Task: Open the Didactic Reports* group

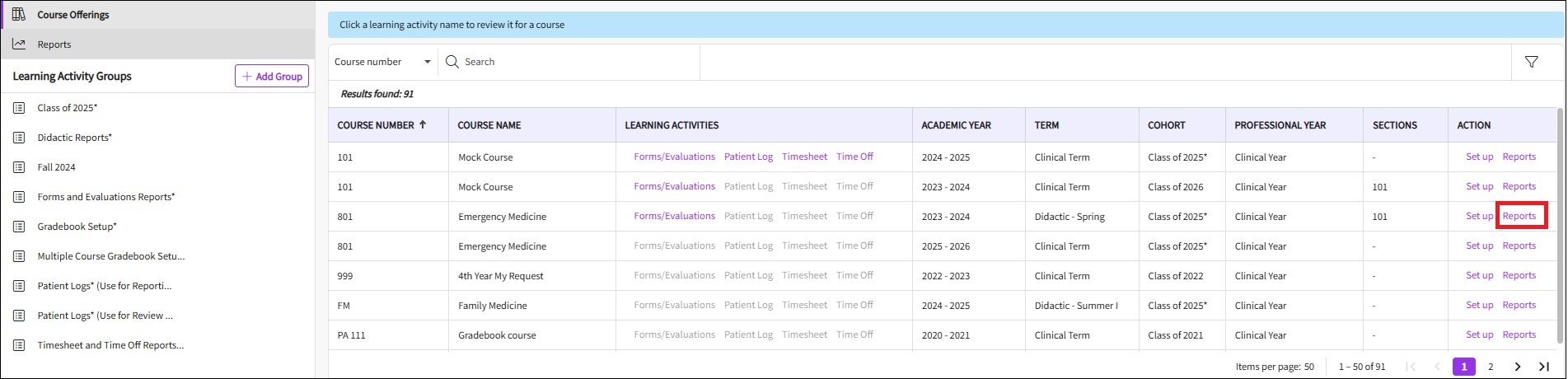Action: [75, 138]
